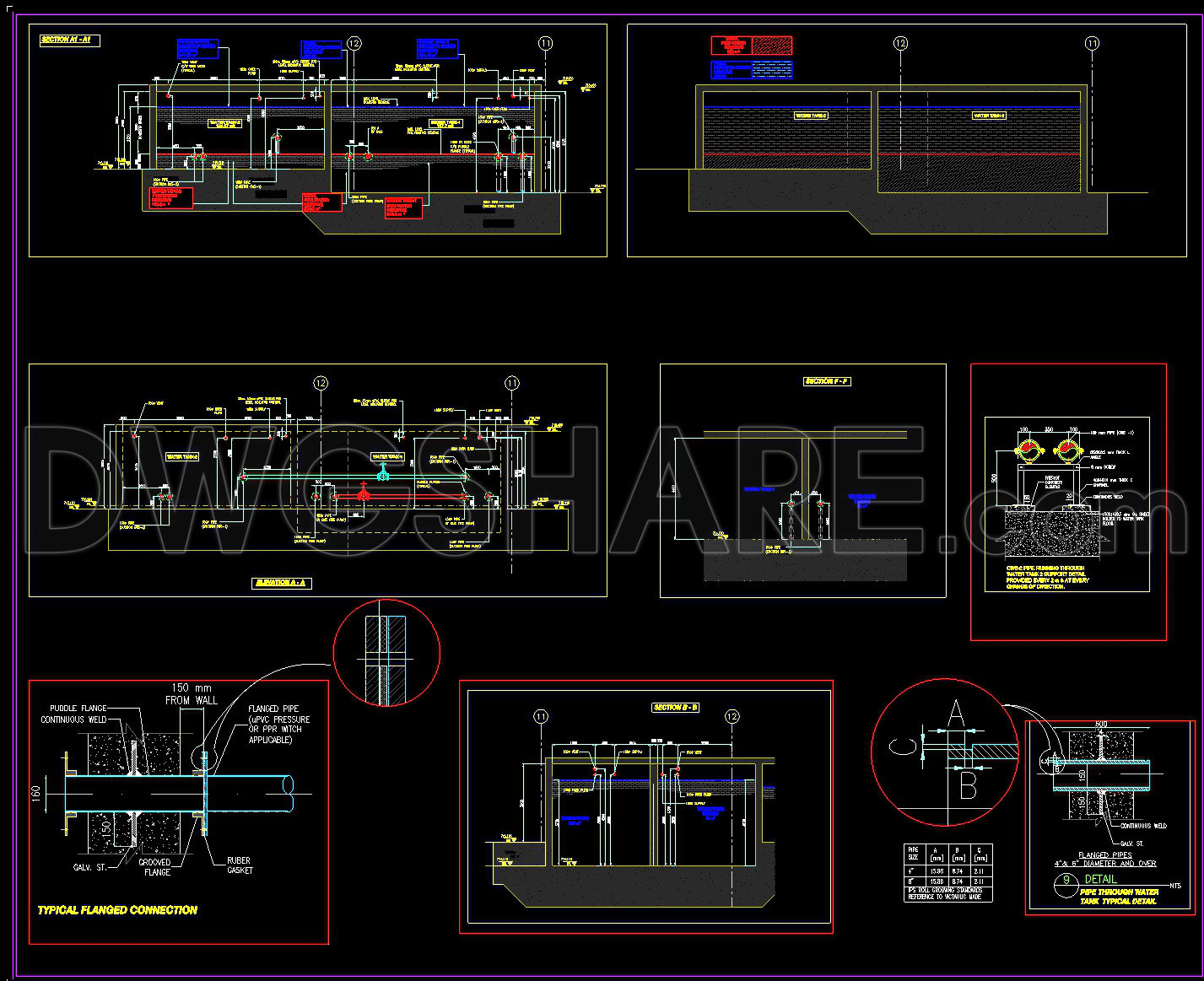Select the 'SECTION A1 - A1' title label

(x=70, y=40)
